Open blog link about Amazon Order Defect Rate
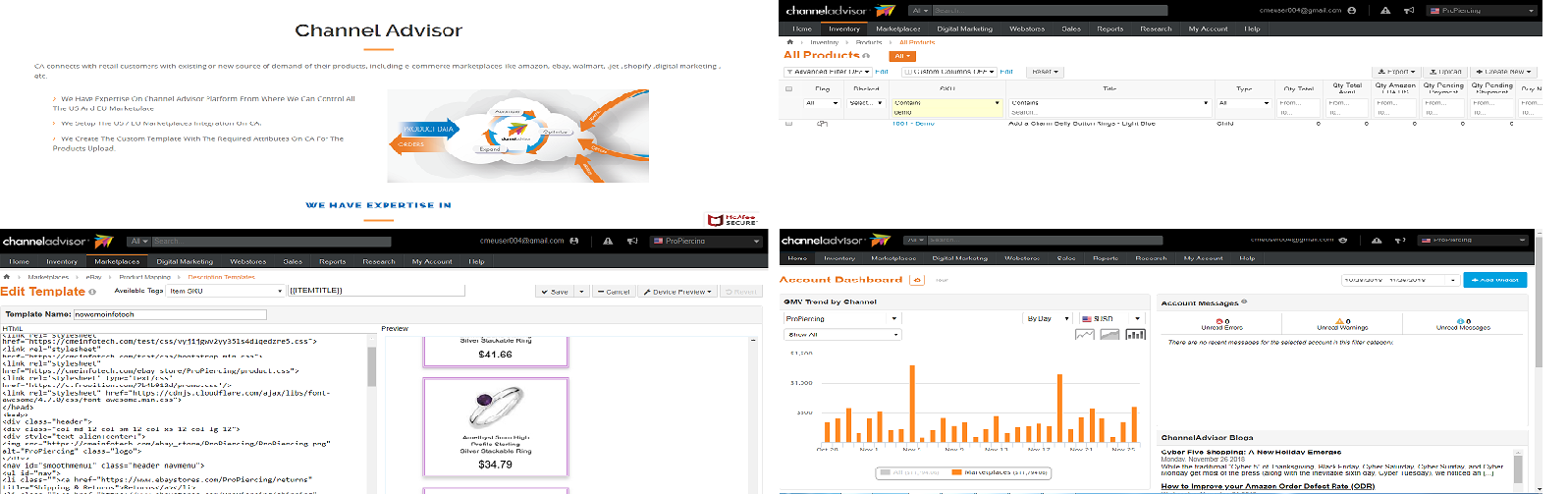Viewport: 1568px width, 494px height. point(1268,486)
